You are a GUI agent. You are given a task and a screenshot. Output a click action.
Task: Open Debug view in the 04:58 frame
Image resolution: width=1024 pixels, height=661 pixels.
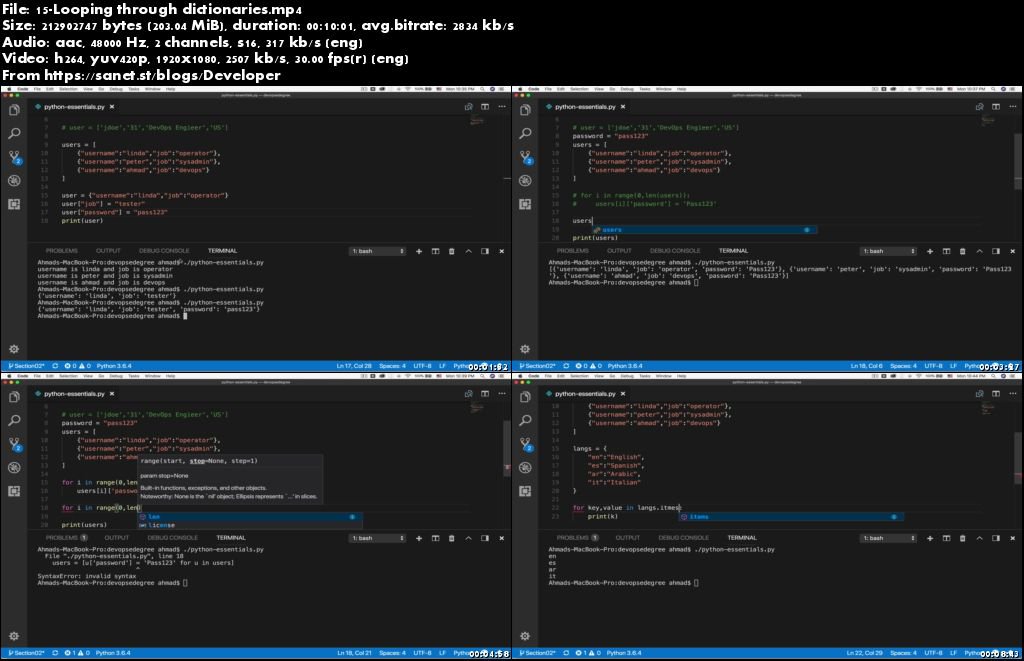14,468
